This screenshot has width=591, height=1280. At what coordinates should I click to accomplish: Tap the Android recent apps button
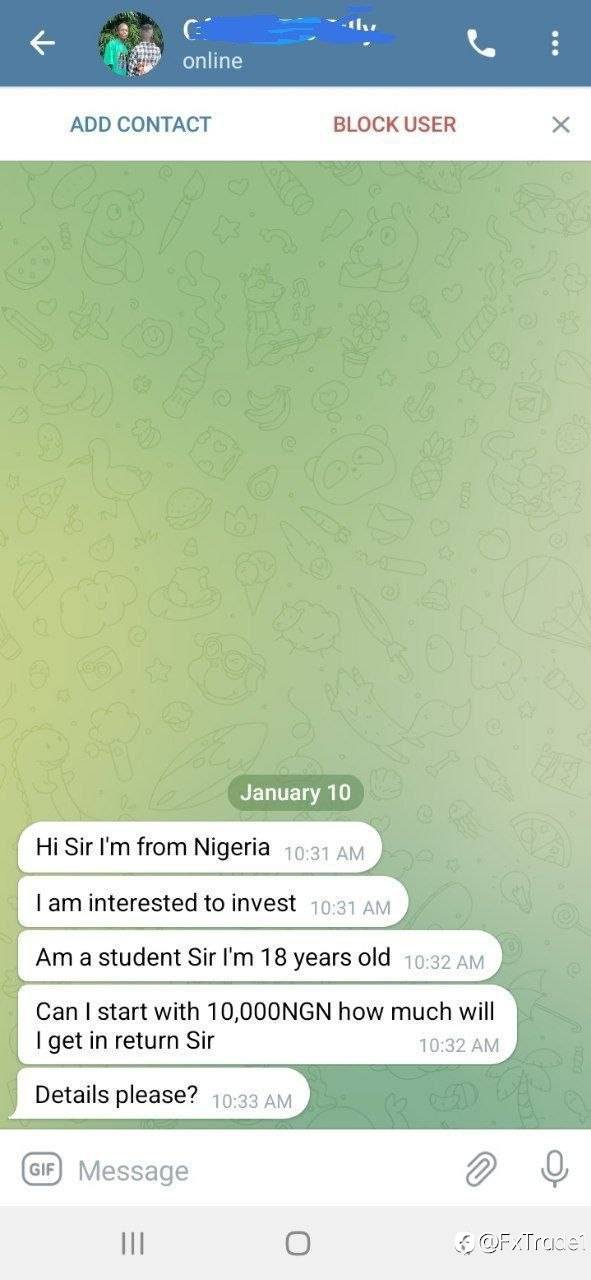(132, 1243)
